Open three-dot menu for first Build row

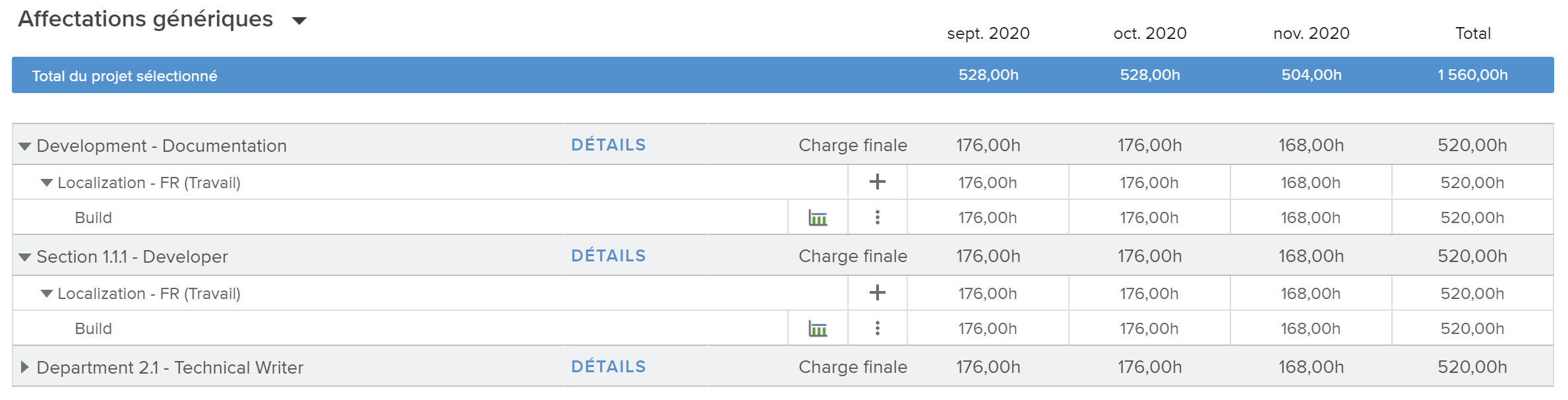[878, 218]
